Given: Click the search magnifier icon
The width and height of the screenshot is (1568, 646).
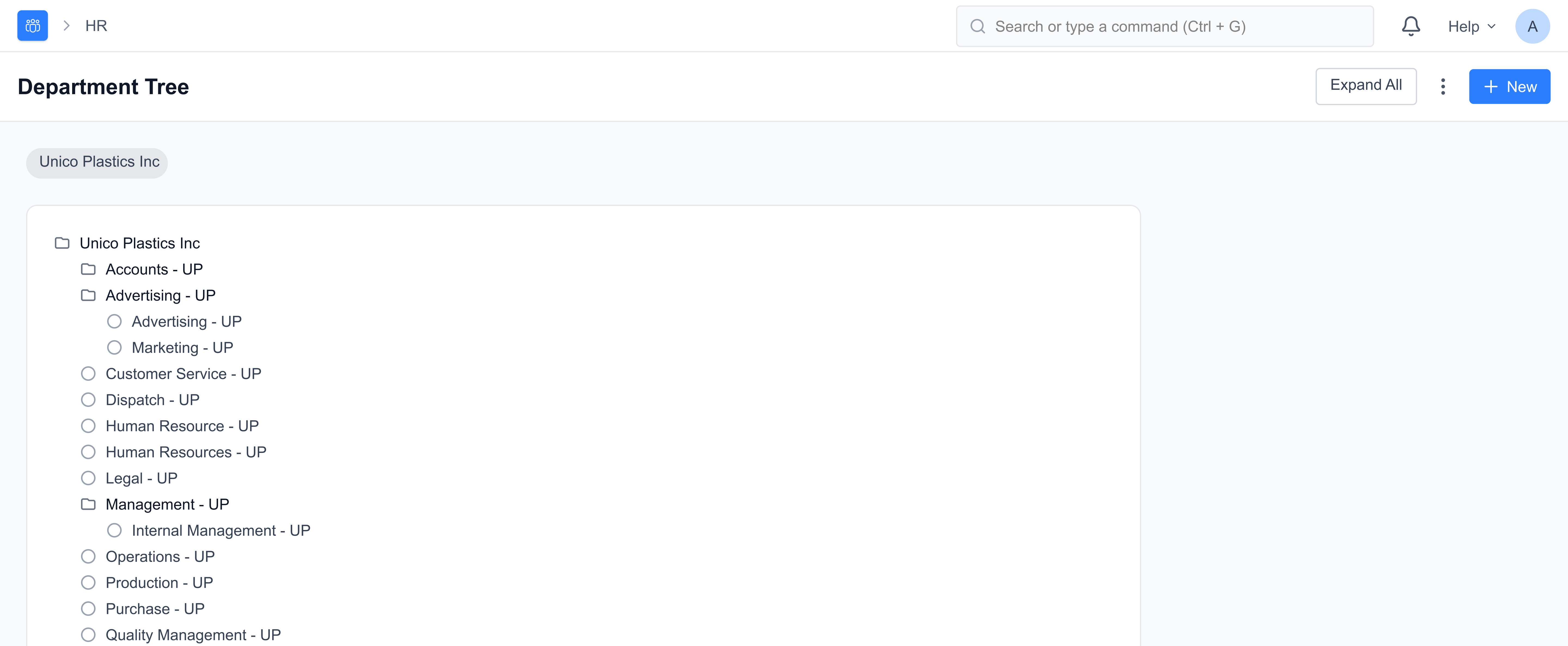Looking at the screenshot, I should pyautogui.click(x=977, y=26).
